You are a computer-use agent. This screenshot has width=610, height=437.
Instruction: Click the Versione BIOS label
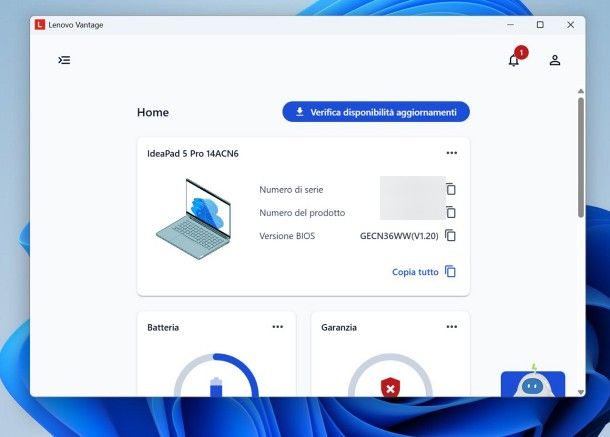pyautogui.click(x=287, y=236)
